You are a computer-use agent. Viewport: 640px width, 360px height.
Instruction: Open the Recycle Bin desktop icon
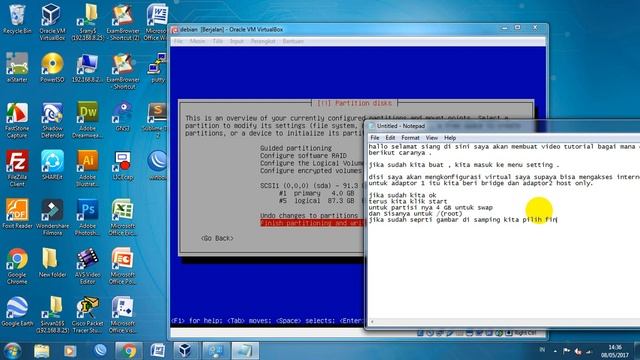(17, 19)
